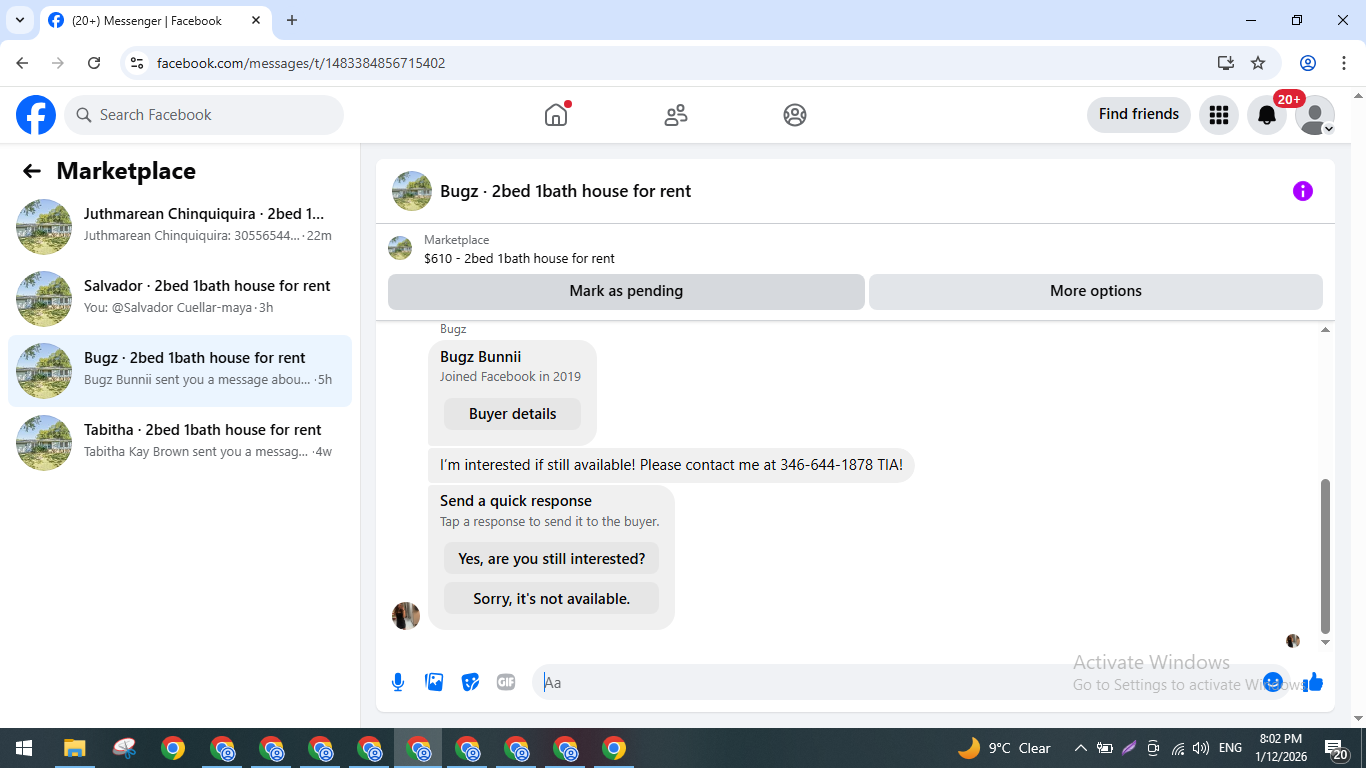Bookmark this page with star icon
1366x768 pixels.
pos(1258,63)
